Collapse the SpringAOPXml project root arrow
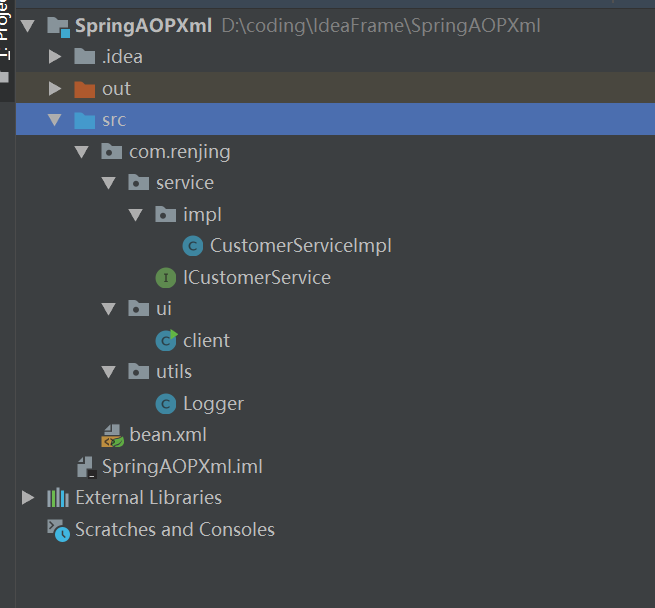 click(28, 26)
